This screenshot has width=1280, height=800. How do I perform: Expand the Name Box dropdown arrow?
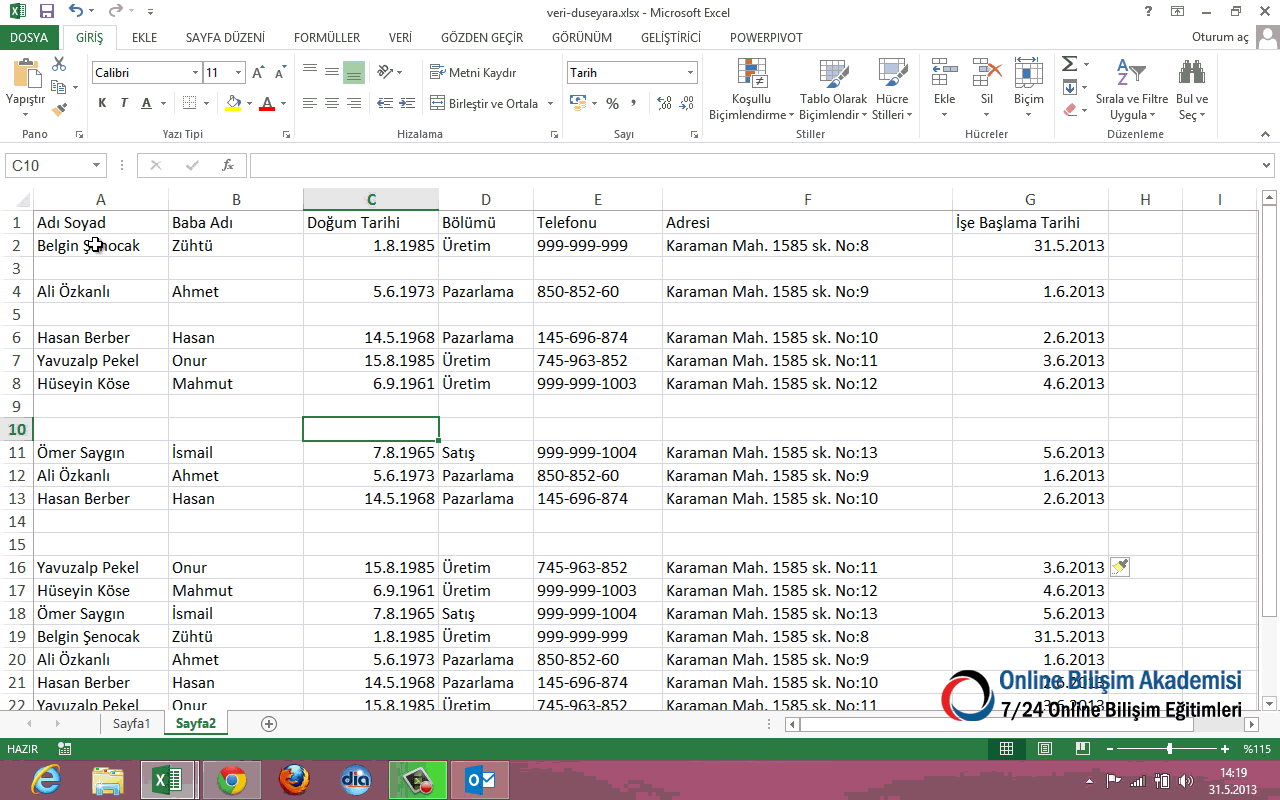(x=97, y=166)
